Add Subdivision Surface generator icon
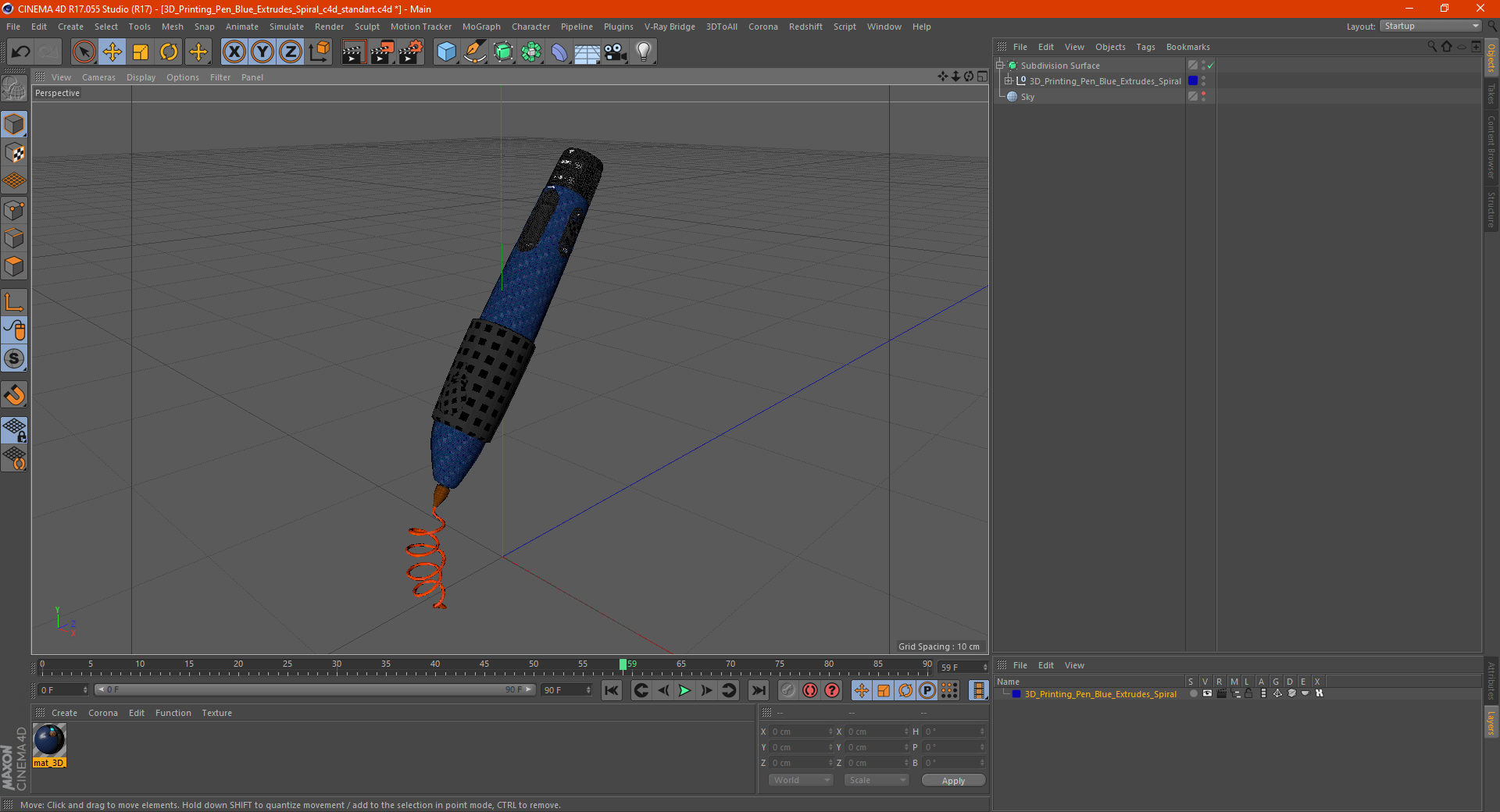 pos(503,52)
